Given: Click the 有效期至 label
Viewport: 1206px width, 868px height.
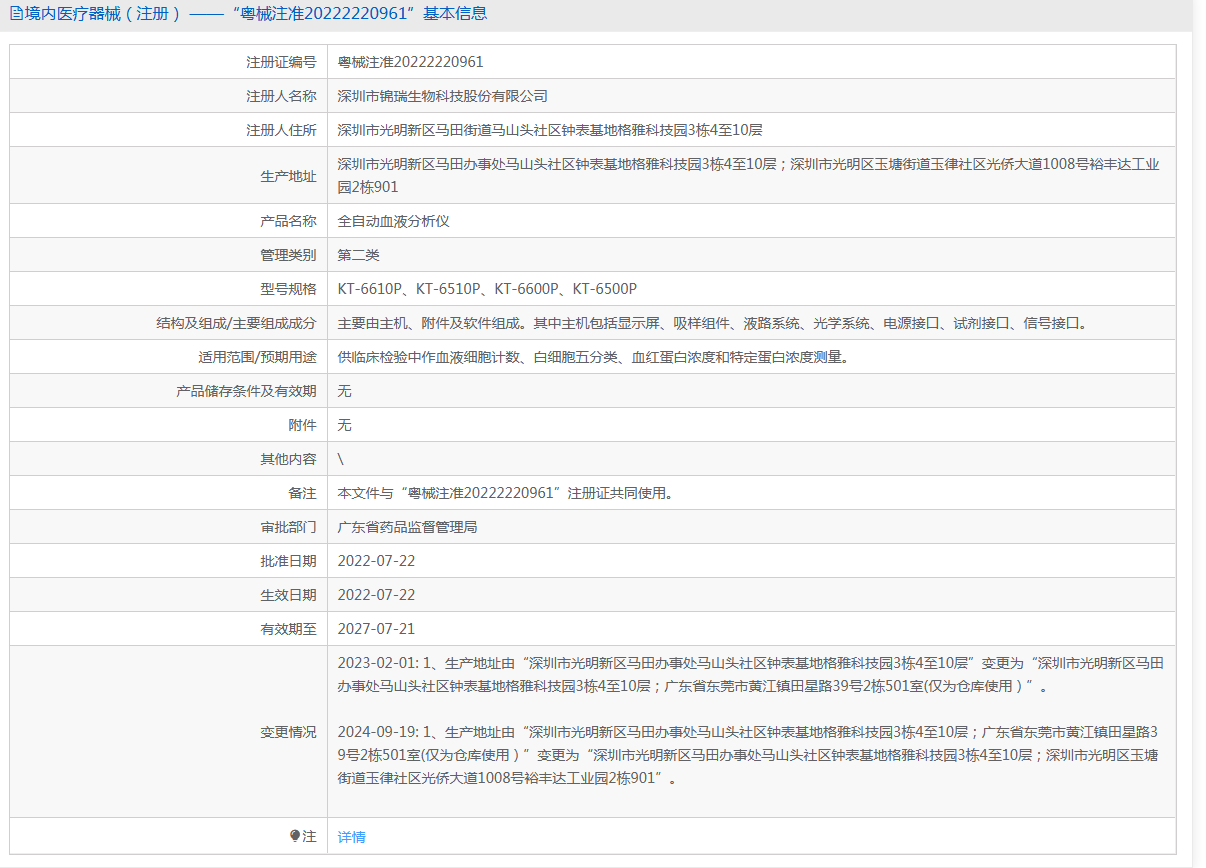Looking at the screenshot, I should pyautogui.click(x=289, y=629).
